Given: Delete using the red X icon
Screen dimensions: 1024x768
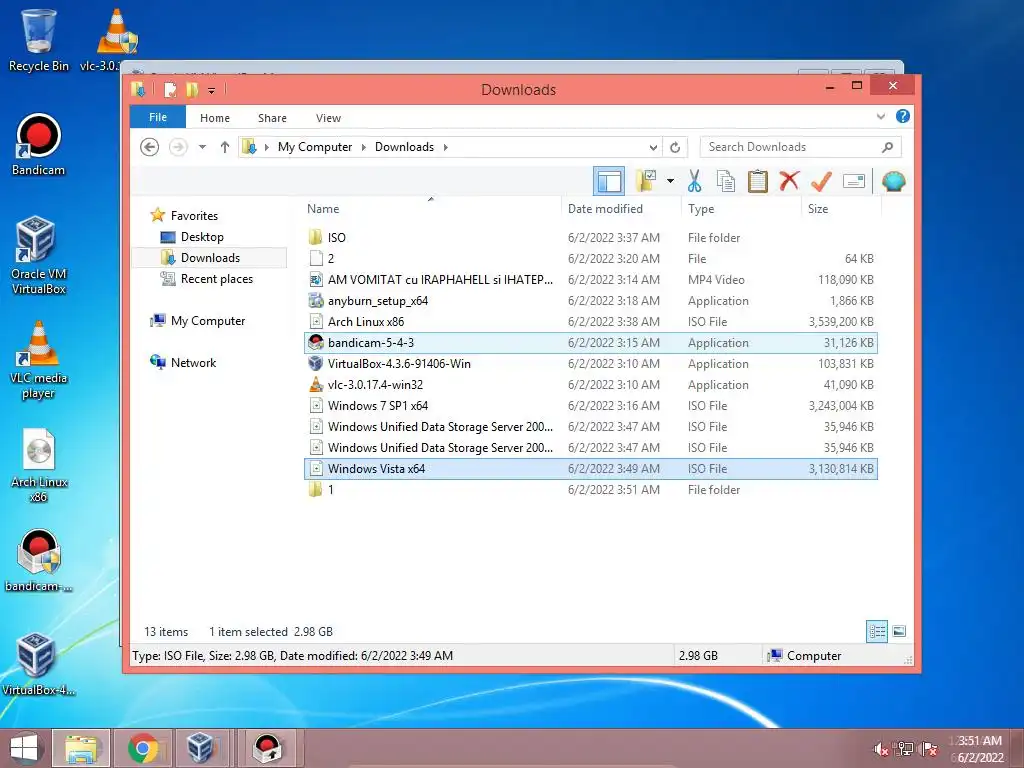Looking at the screenshot, I should [789, 181].
